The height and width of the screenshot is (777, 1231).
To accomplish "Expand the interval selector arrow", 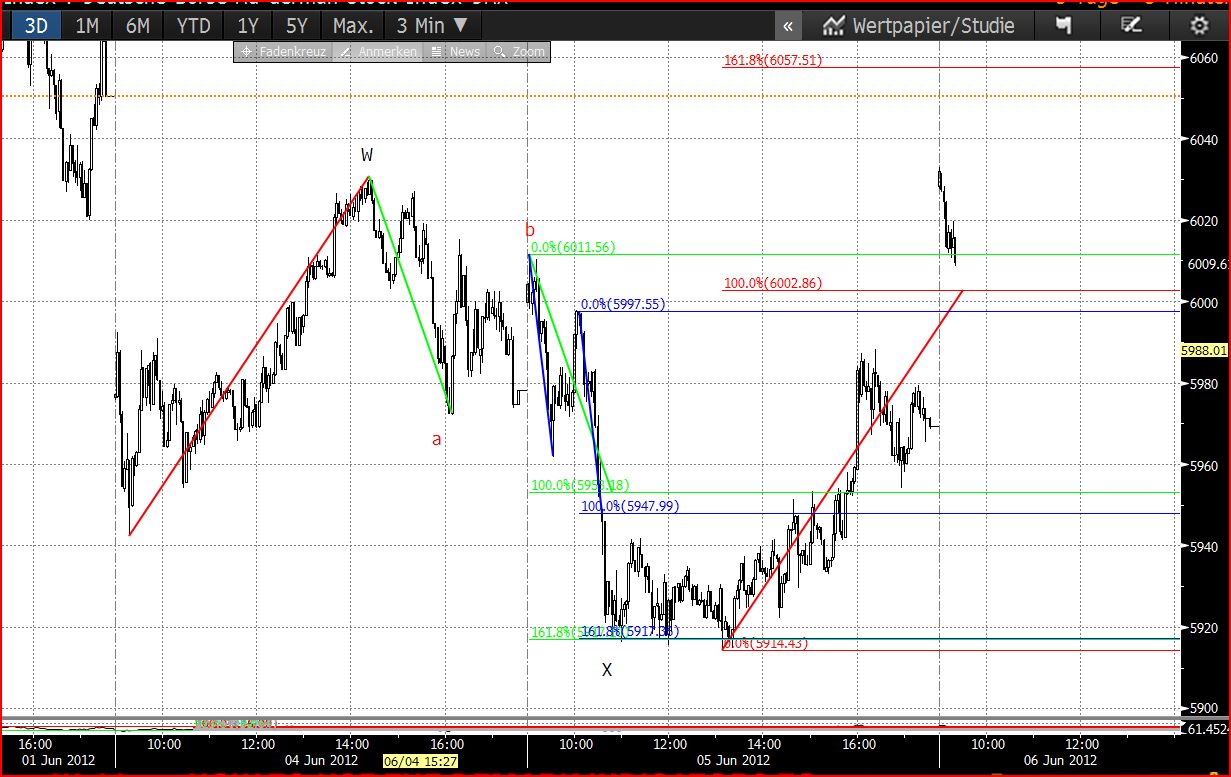I will pos(461,26).
